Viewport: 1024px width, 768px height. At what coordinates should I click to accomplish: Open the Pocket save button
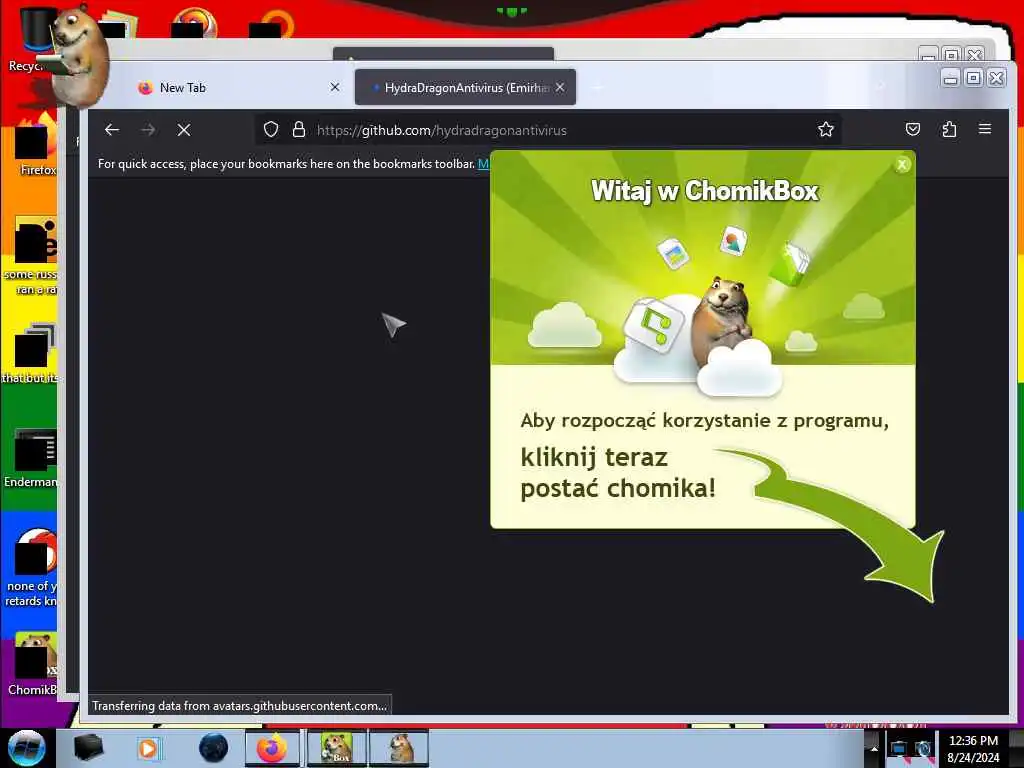(x=913, y=129)
